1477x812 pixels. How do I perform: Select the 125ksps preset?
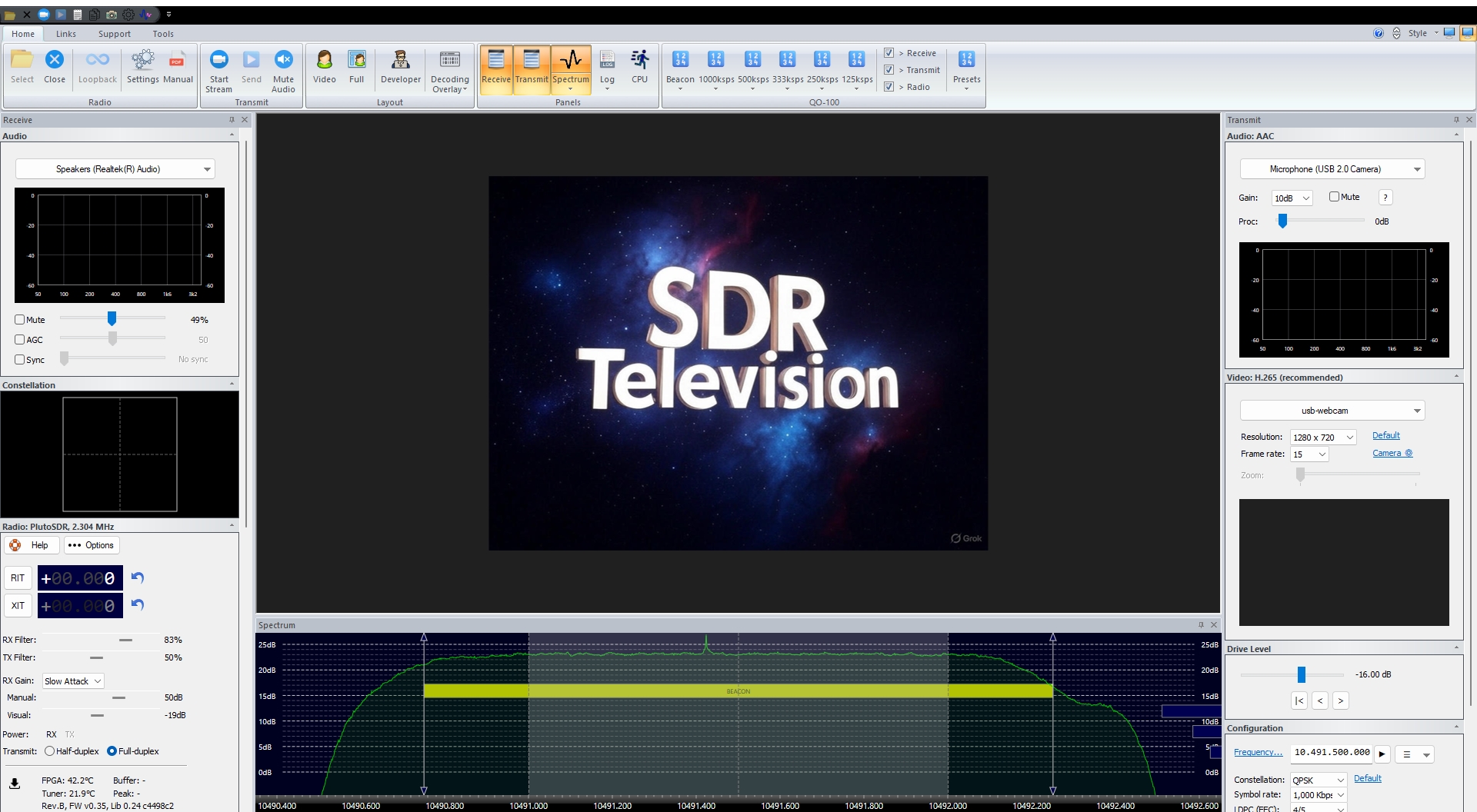[x=857, y=69]
